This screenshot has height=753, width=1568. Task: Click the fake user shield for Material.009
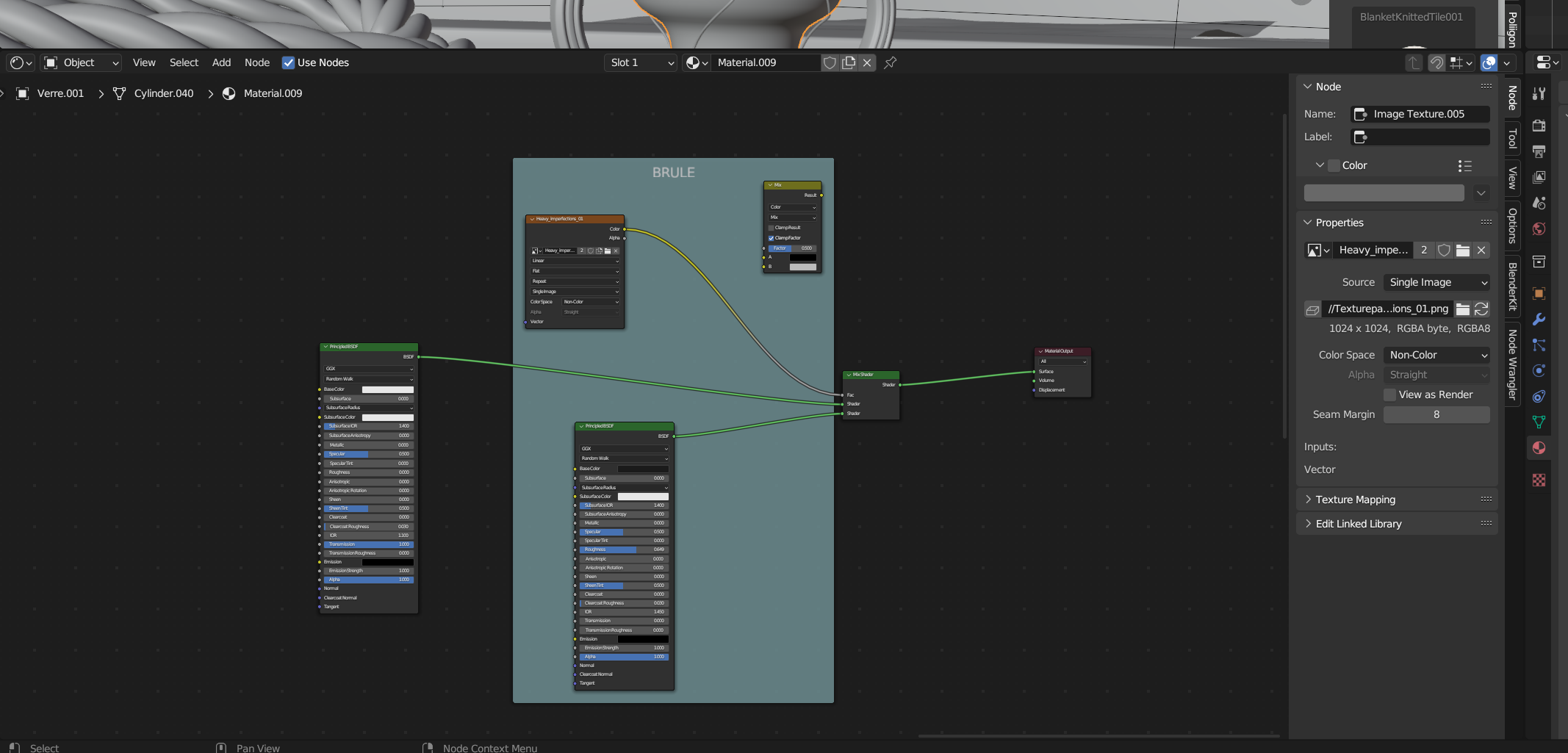[x=830, y=62]
